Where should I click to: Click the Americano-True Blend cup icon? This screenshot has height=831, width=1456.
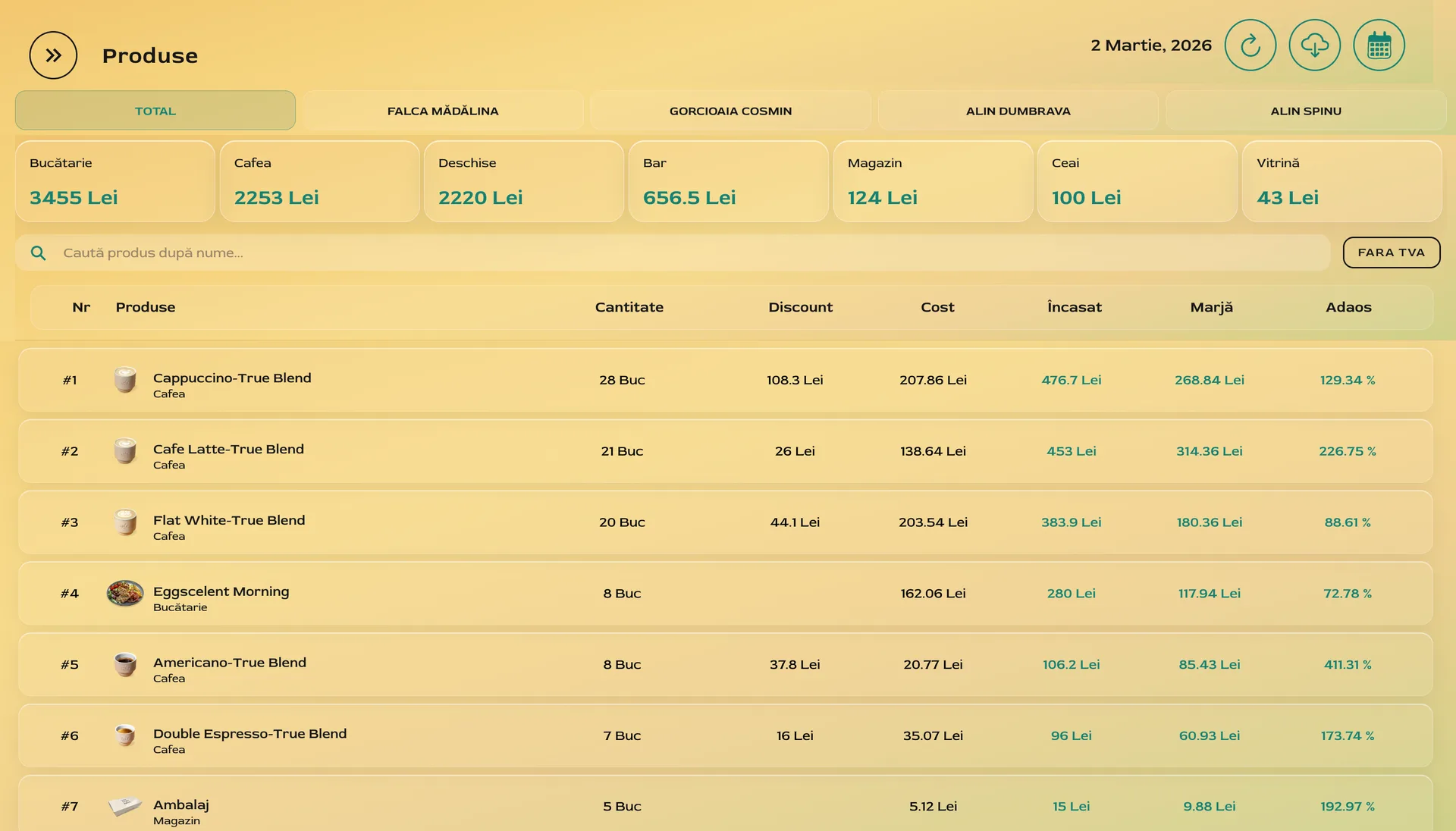125,665
